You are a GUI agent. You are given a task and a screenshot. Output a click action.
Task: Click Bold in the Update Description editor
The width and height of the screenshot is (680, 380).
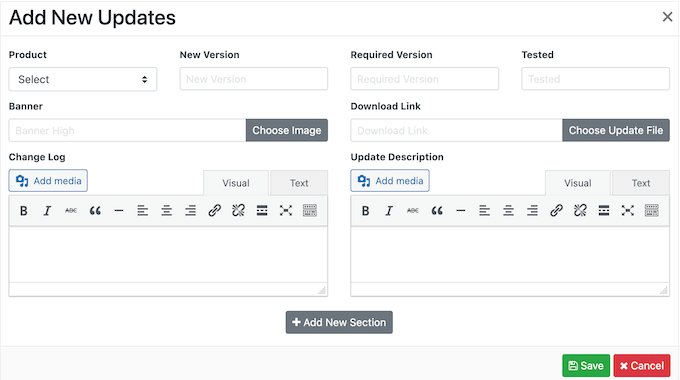click(x=366, y=211)
